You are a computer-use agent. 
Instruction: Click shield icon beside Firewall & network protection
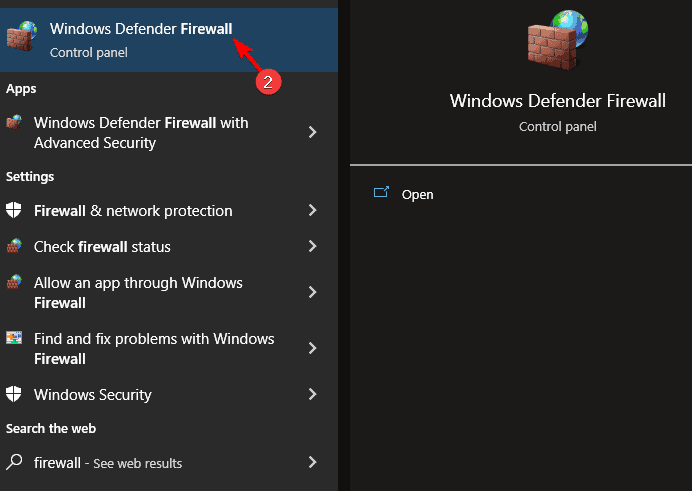[14, 211]
